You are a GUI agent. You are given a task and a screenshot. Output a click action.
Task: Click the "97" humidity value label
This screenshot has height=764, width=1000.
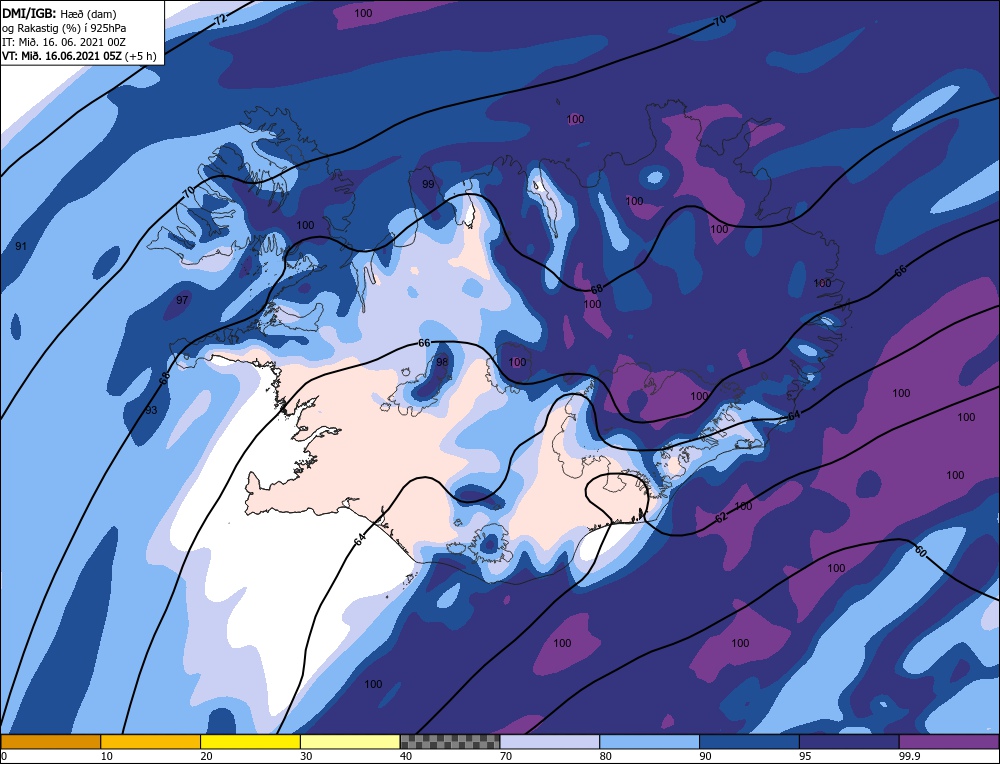pyautogui.click(x=182, y=300)
